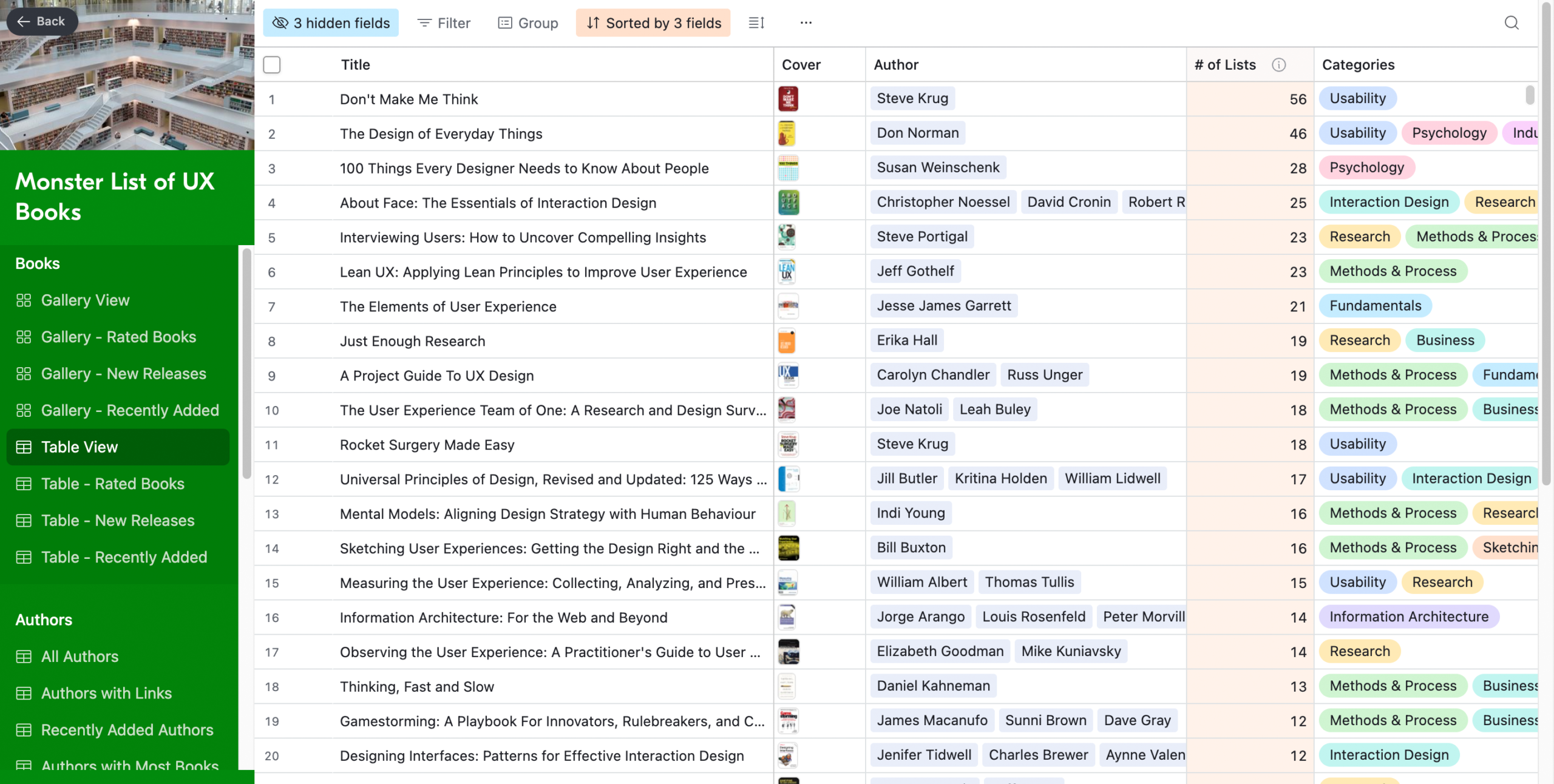Select the Table View sidebar item

coord(118,447)
